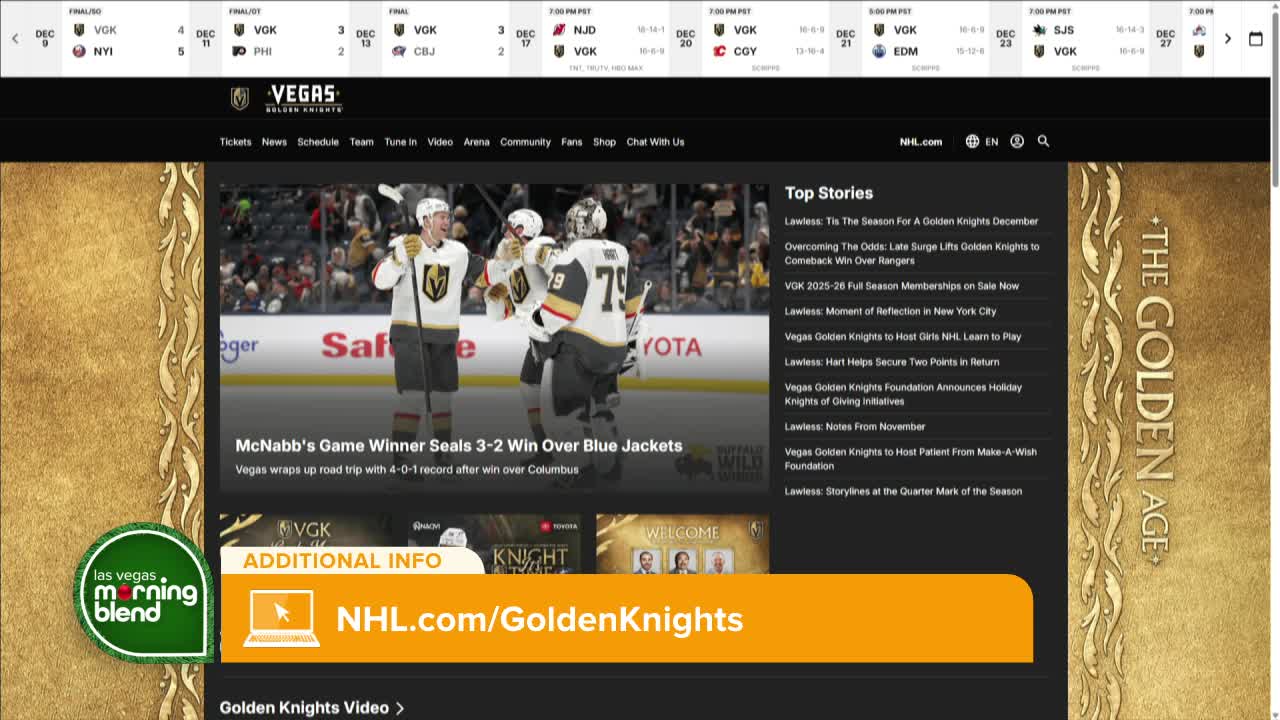The image size is (1280, 720).
Task: Click the laptop icon in banner
Action: tap(281, 618)
